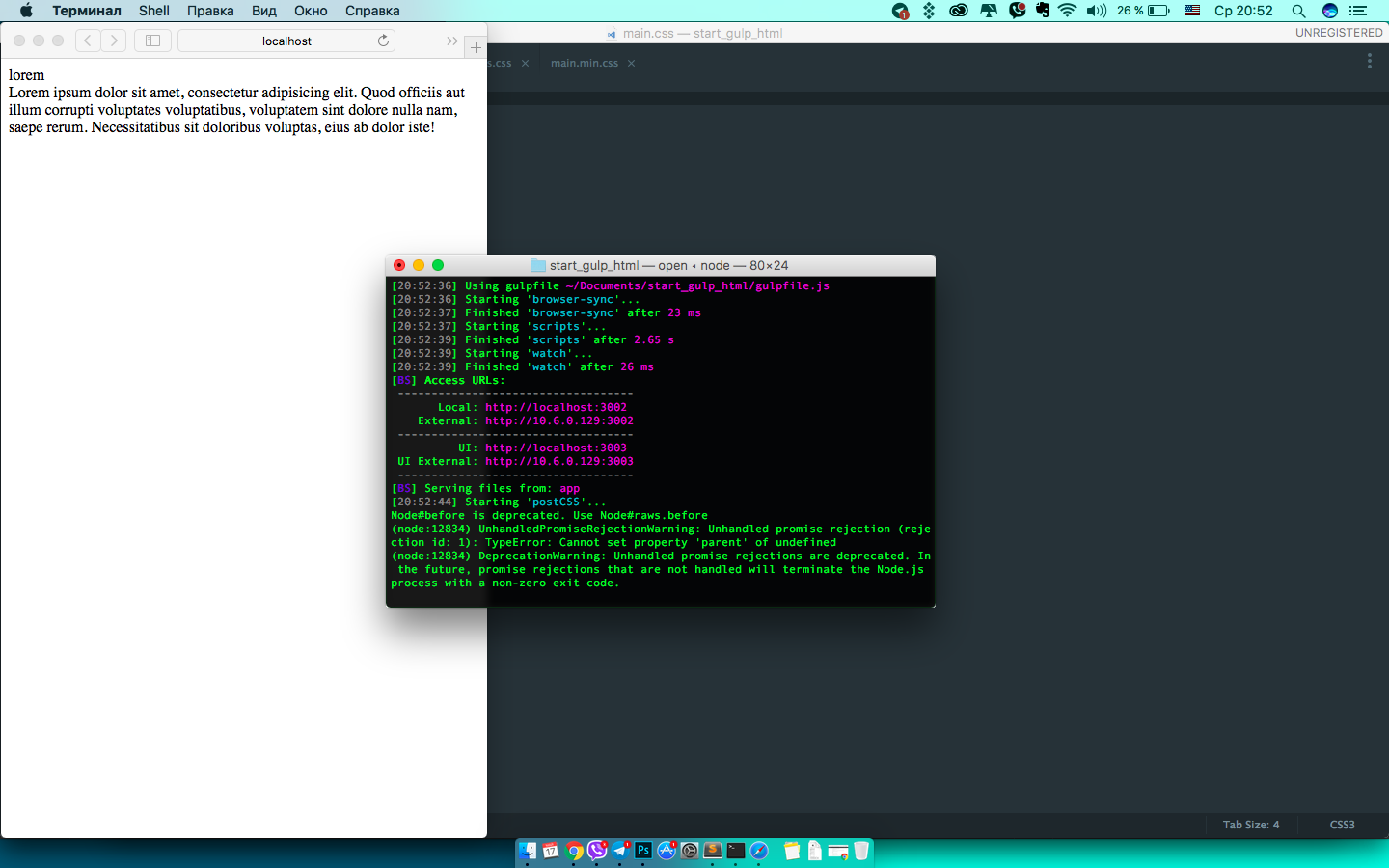This screenshot has width=1389, height=868.
Task: Open Notification Center
Action: (x=1358, y=11)
